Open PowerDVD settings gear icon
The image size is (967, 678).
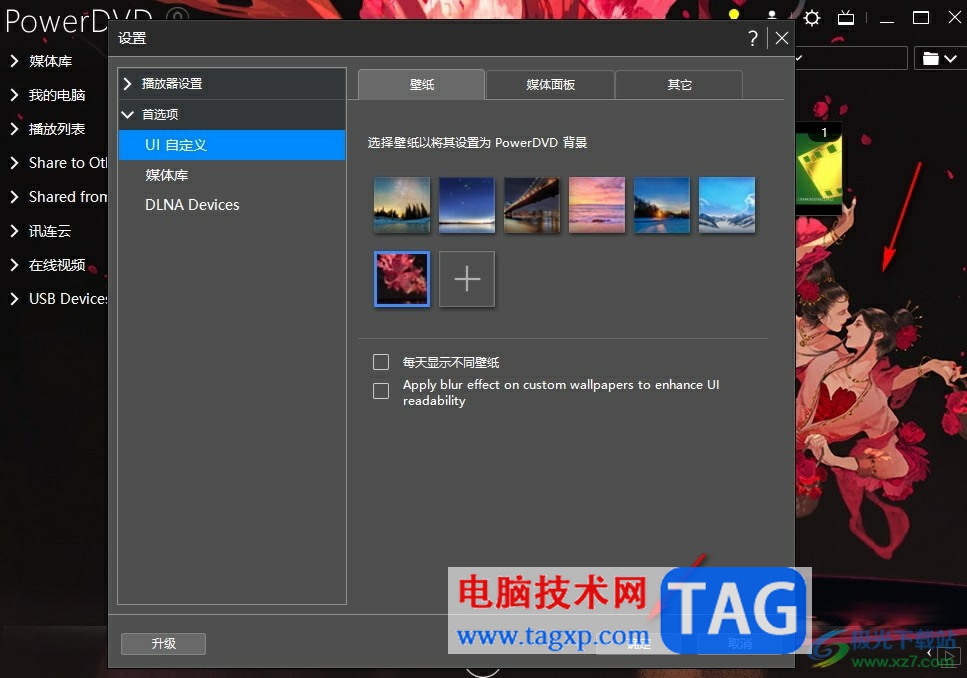(812, 18)
